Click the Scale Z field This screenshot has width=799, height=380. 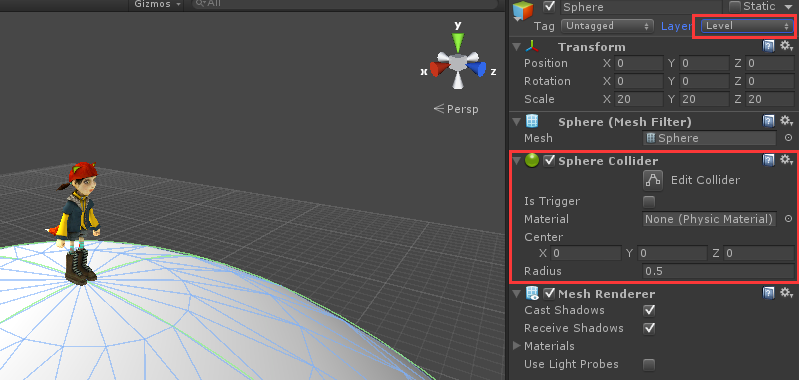(x=770, y=99)
